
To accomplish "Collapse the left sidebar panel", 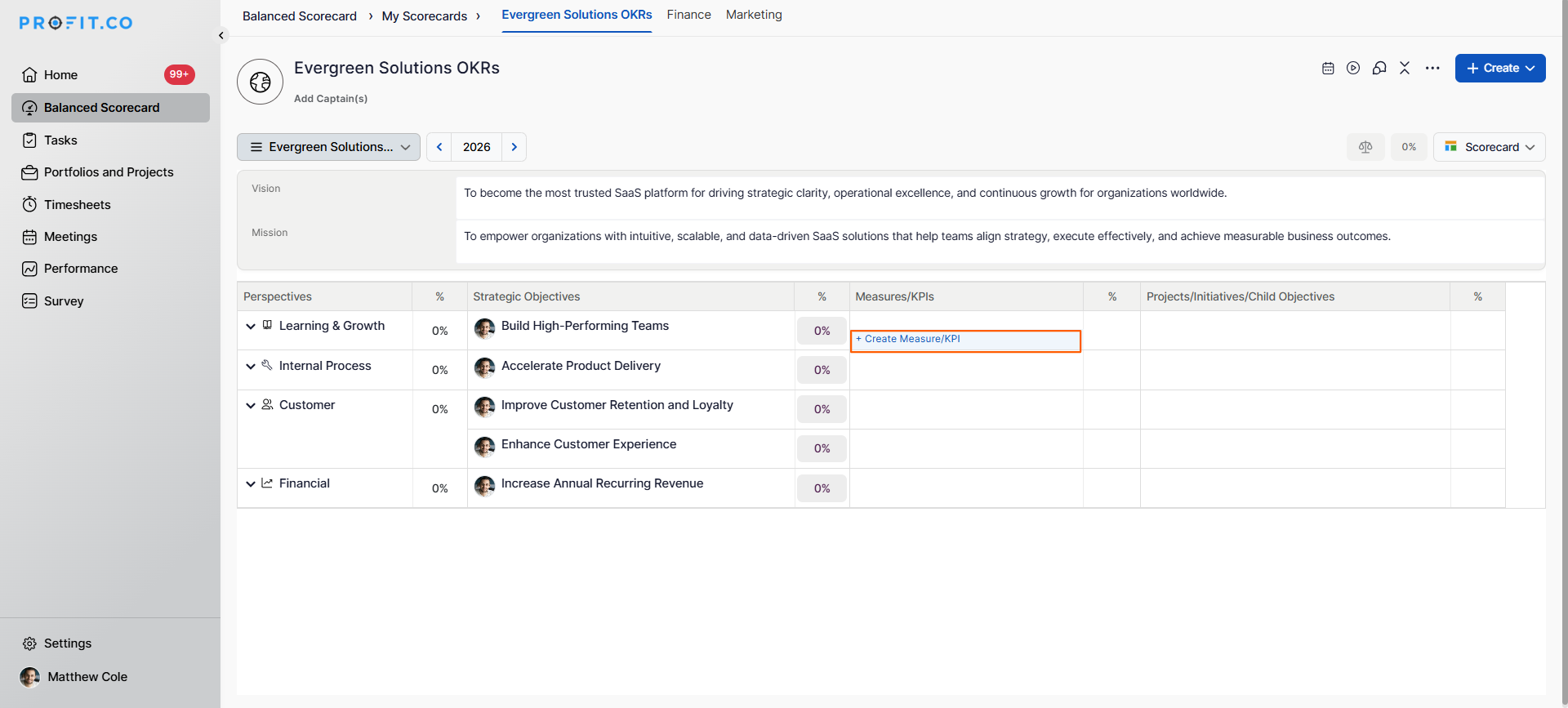I will tap(221, 36).
